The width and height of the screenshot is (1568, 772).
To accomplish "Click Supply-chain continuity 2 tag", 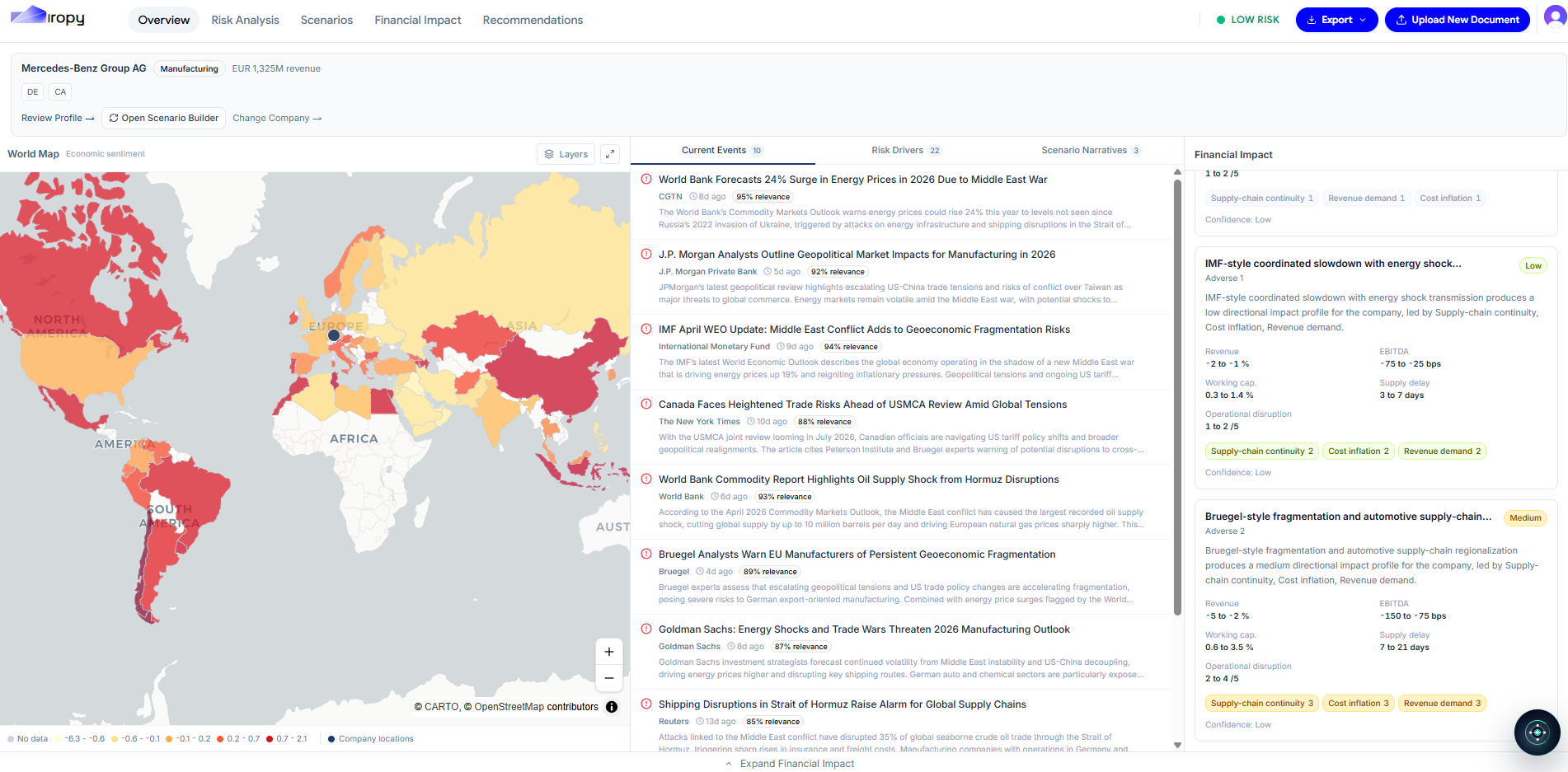I will [x=1261, y=451].
